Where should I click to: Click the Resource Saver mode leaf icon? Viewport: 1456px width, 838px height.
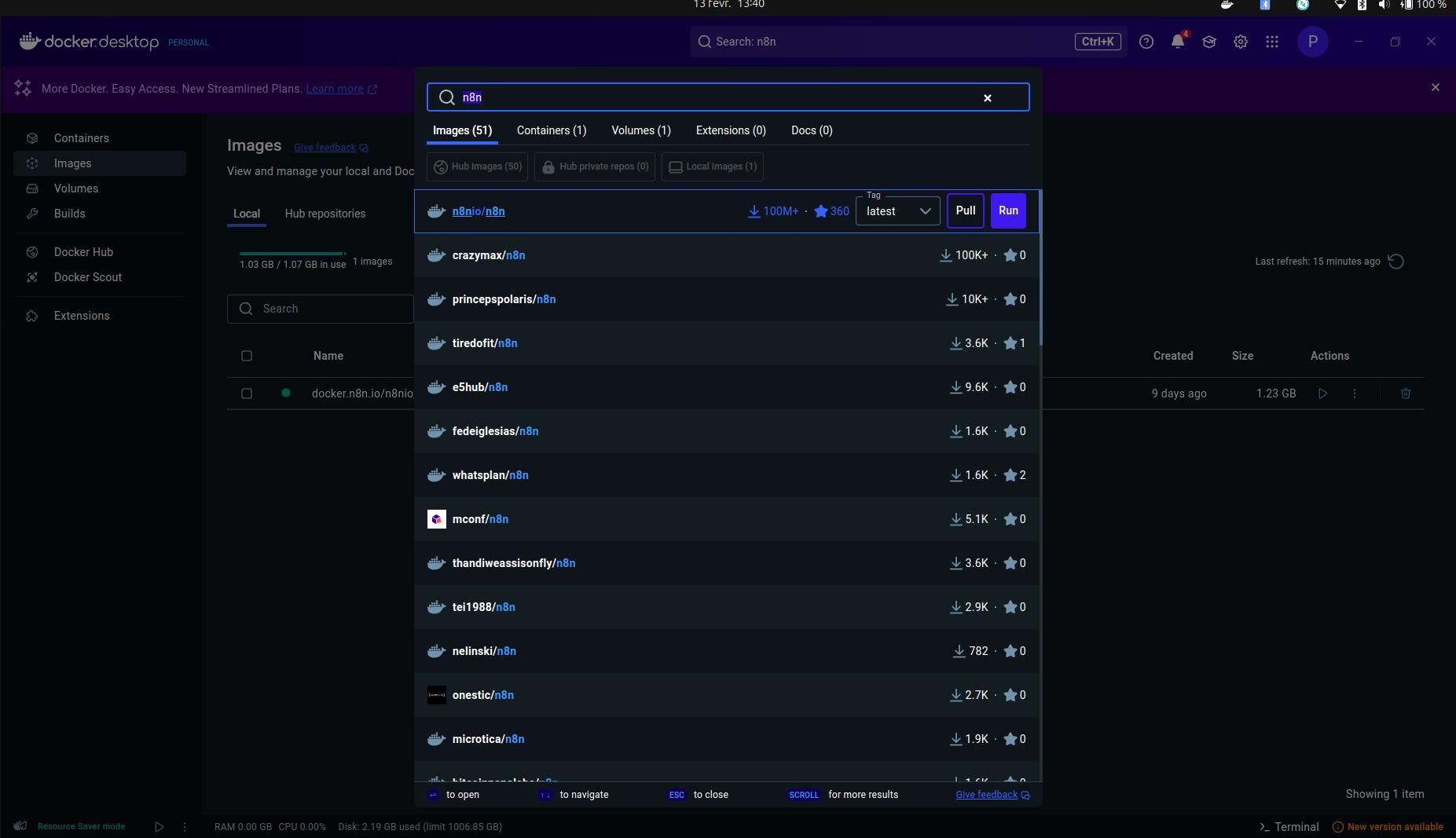[20, 826]
